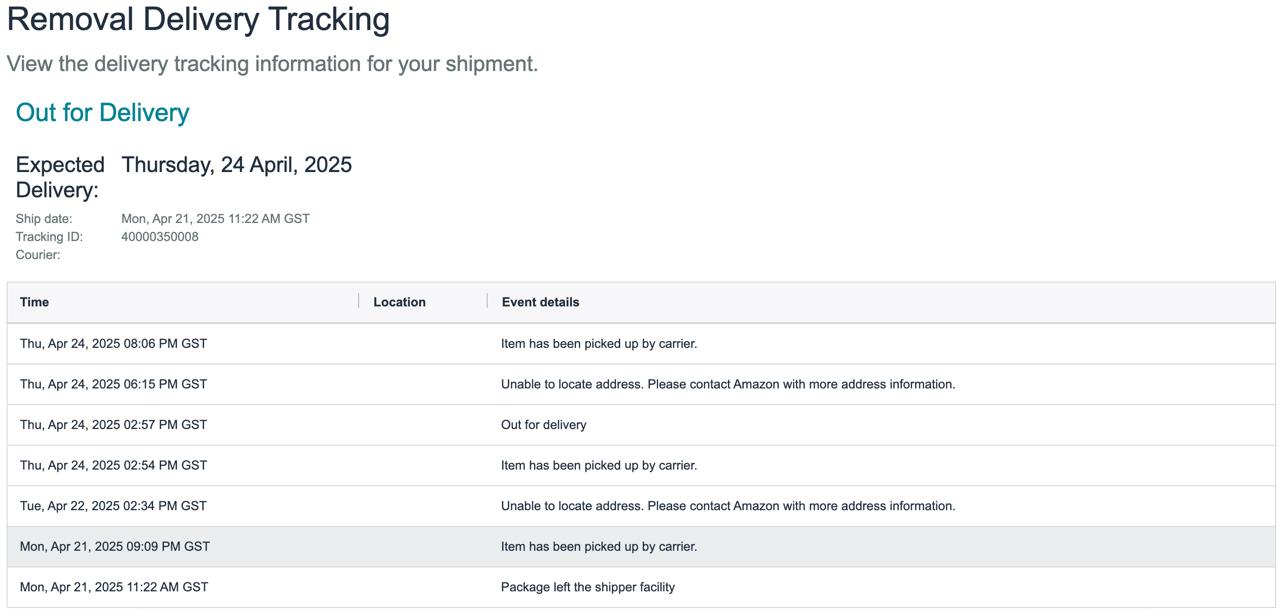The image size is (1280, 611).
Task: Click the ship date value Mon, Apr 21
Action: tap(215, 219)
